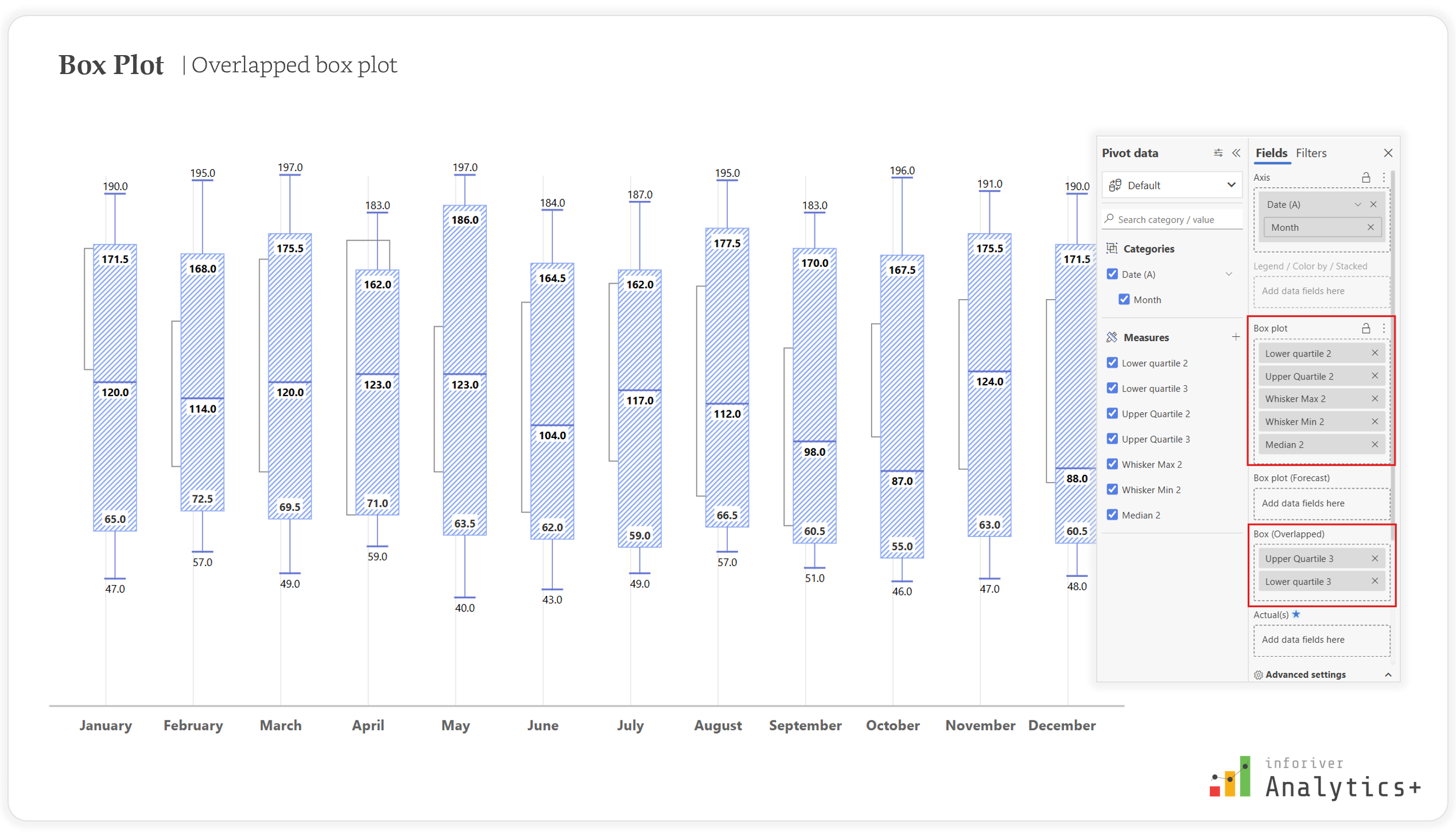The width and height of the screenshot is (1456, 837).
Task: Select the Fields tab
Action: pyautogui.click(x=1271, y=153)
